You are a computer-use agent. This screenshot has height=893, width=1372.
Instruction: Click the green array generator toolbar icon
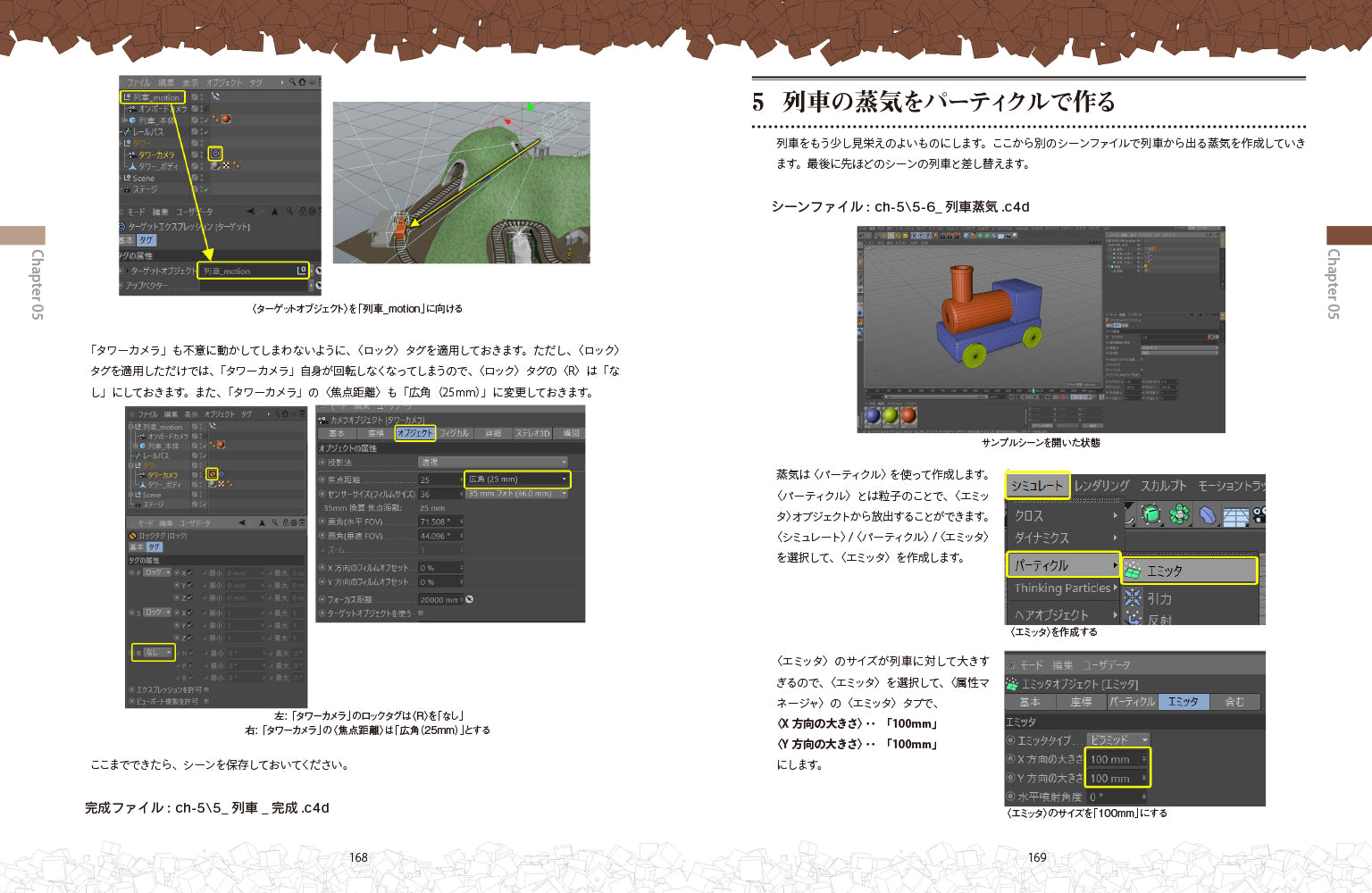click(1179, 514)
